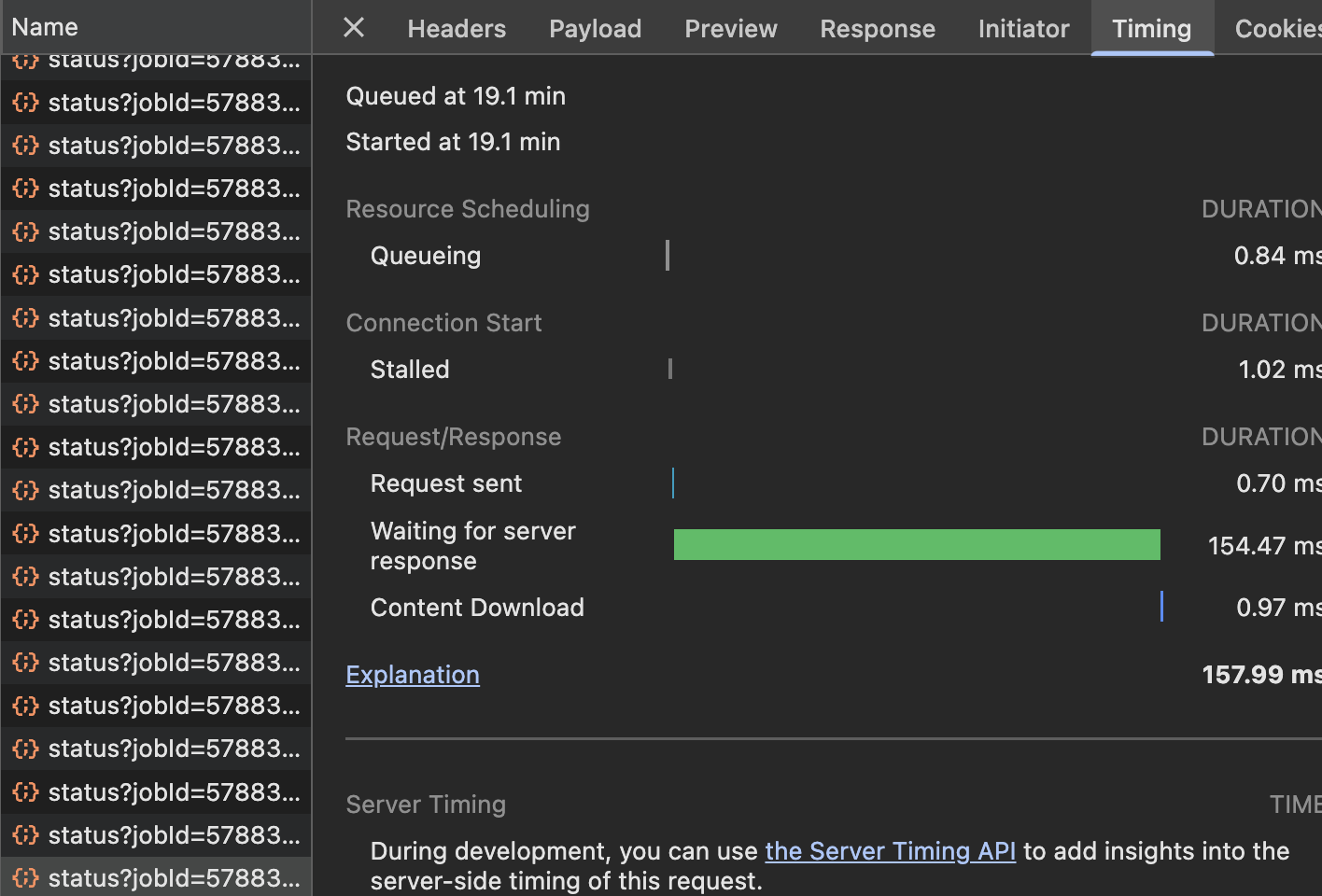Switch to the Initiator tab
The width and height of the screenshot is (1322, 896).
click(x=1024, y=28)
